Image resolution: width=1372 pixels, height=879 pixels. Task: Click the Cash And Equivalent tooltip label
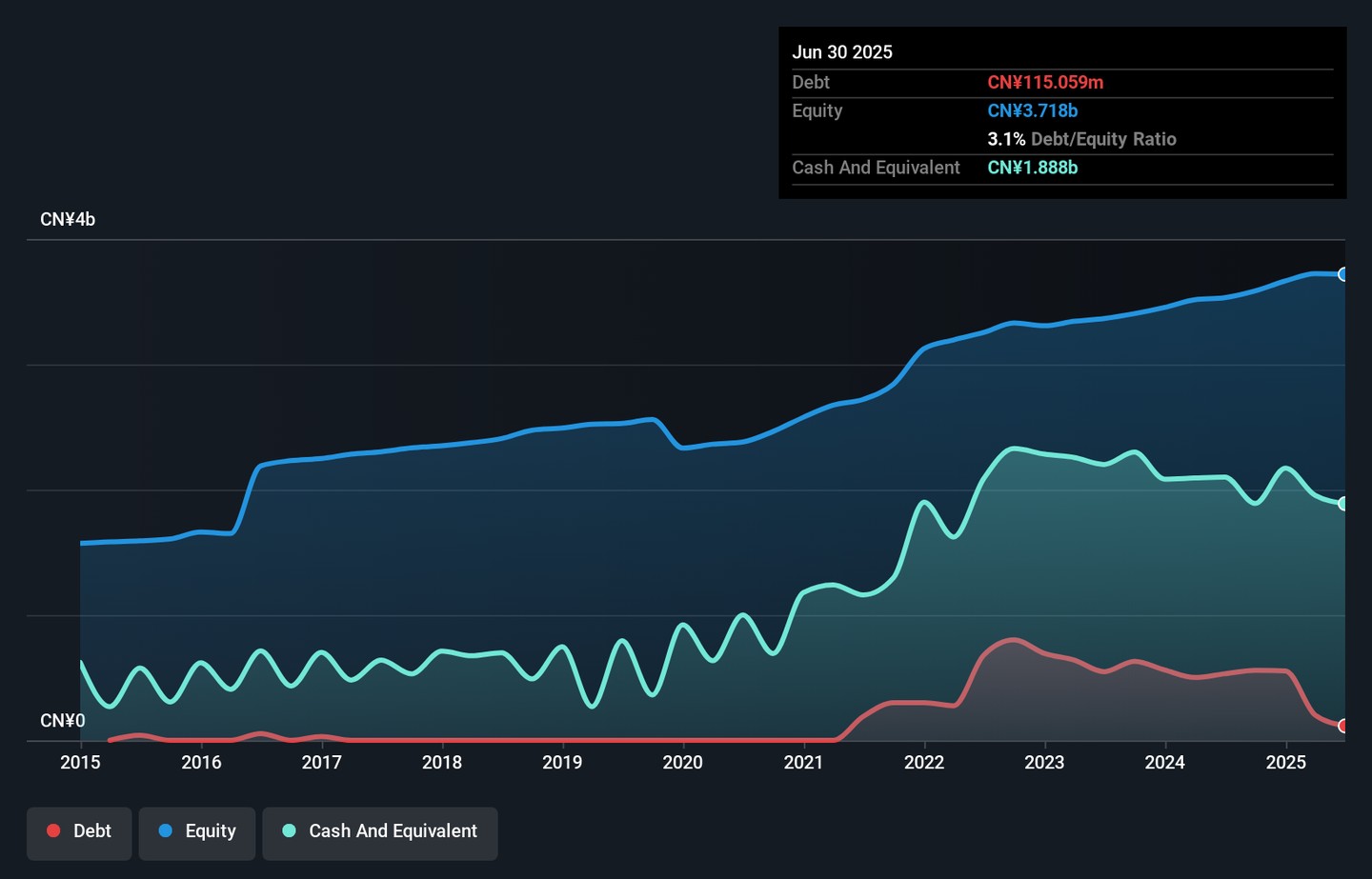coord(876,168)
